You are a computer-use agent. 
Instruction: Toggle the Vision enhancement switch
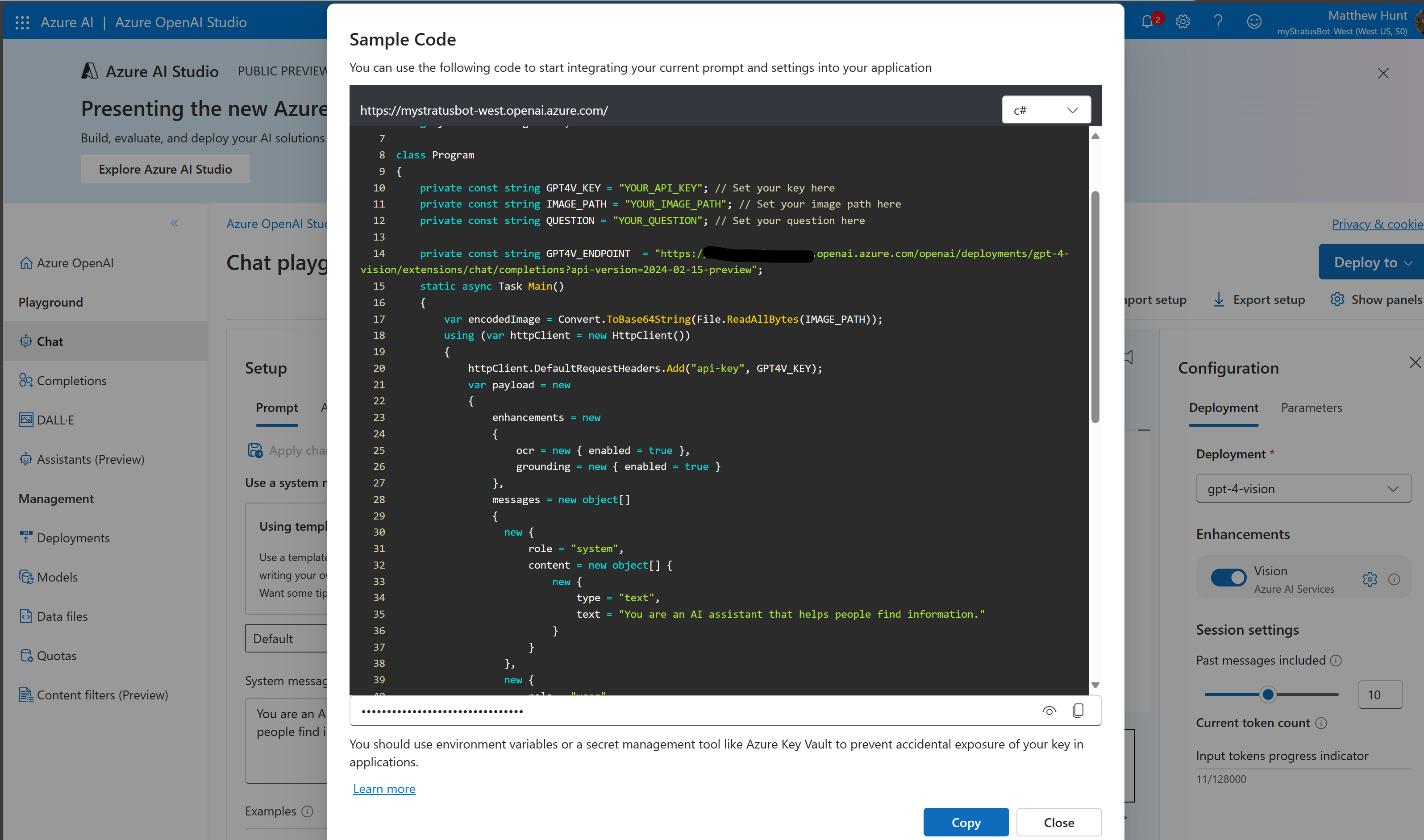click(1228, 578)
